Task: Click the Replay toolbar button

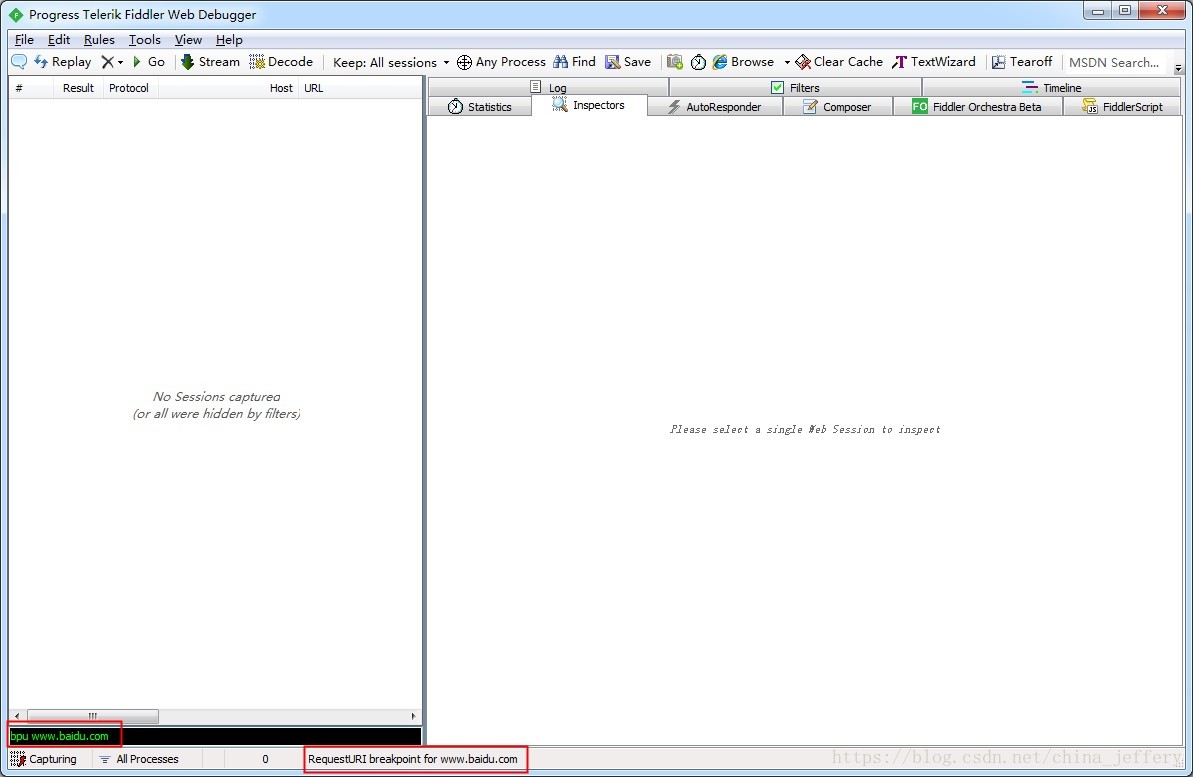Action: (62, 62)
